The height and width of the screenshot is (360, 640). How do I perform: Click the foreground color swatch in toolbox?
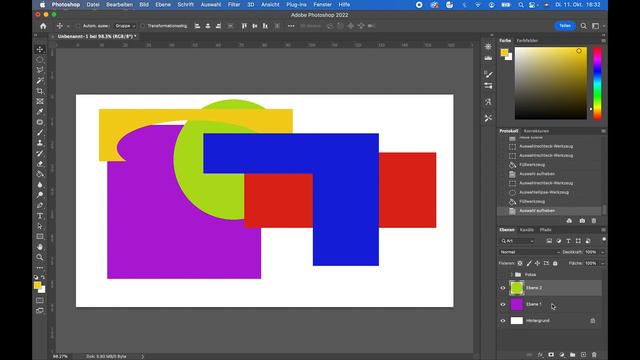(x=38, y=285)
